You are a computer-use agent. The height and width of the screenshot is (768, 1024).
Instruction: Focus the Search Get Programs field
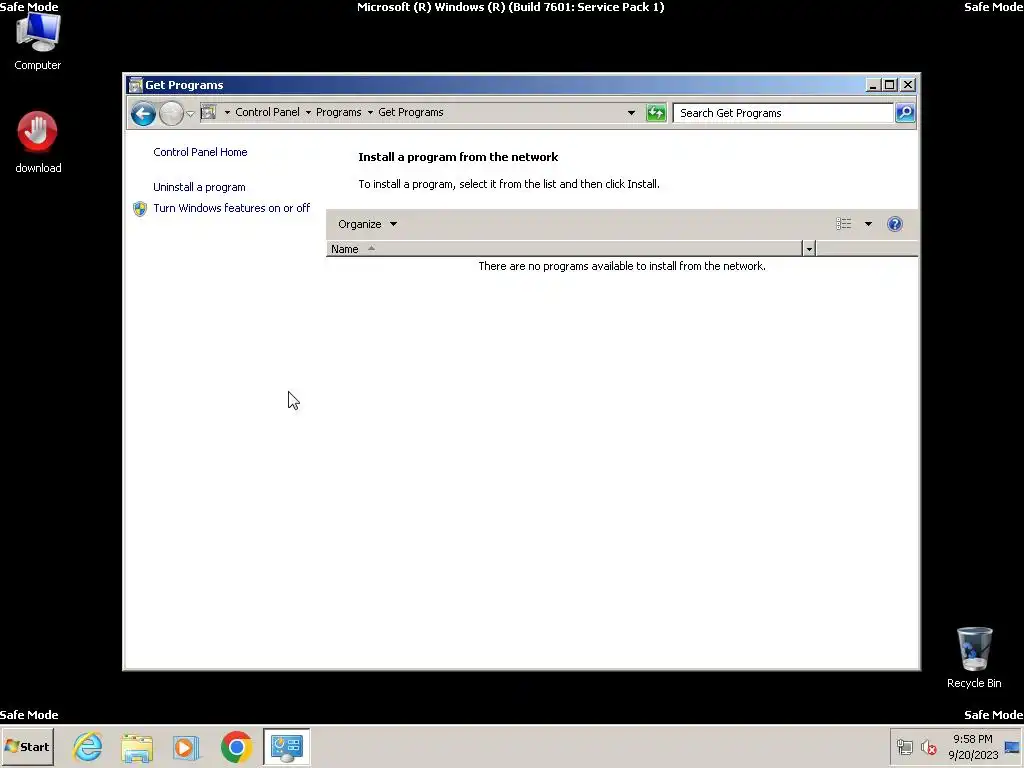(783, 113)
